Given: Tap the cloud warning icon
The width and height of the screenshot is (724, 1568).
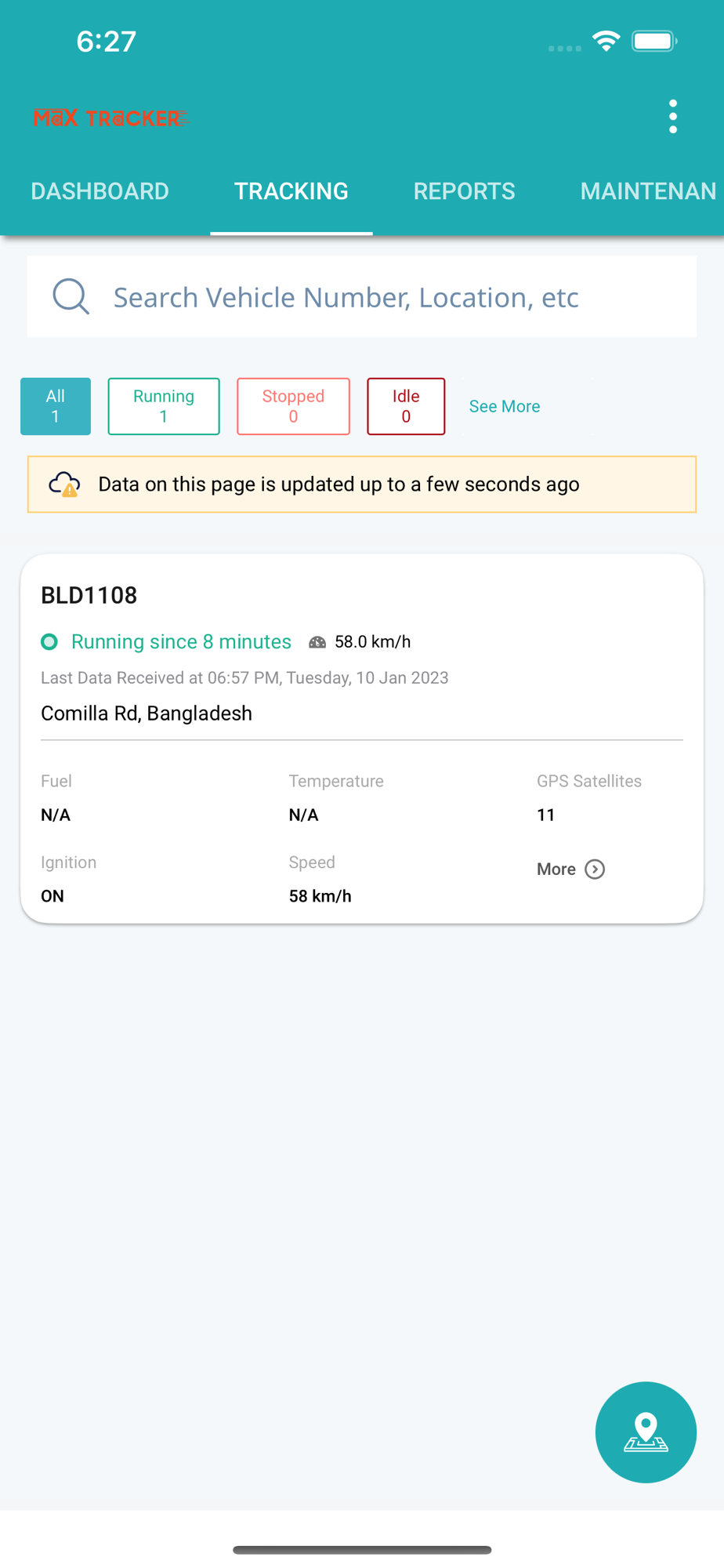Looking at the screenshot, I should point(64,485).
